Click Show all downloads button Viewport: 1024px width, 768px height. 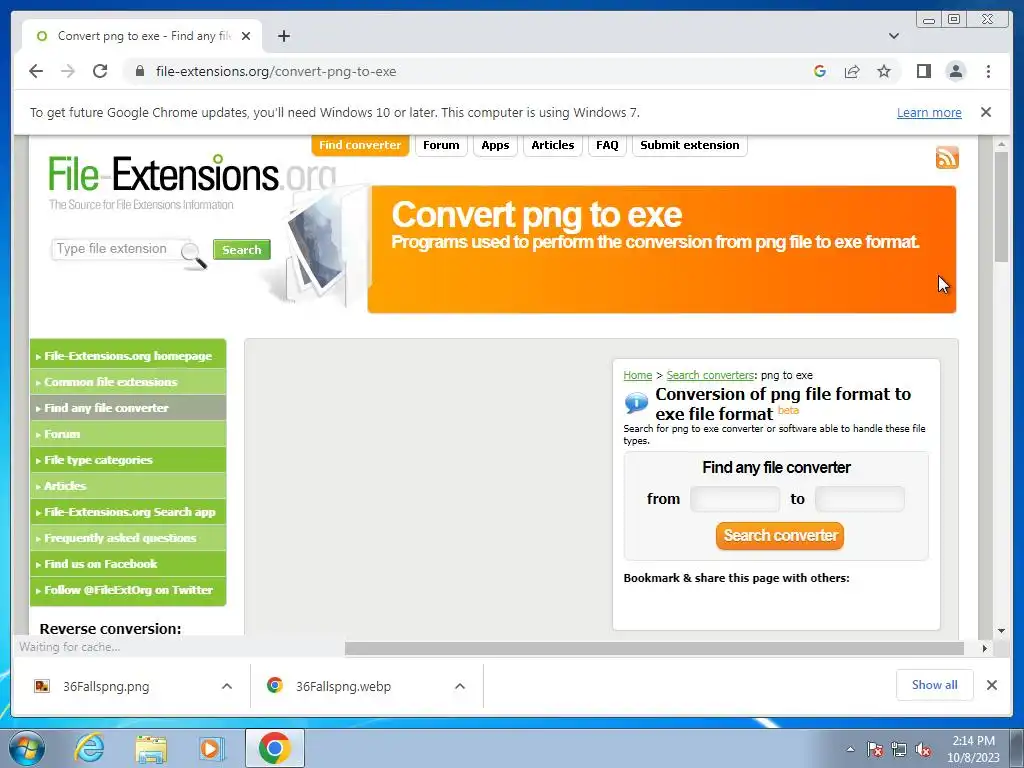coord(935,684)
